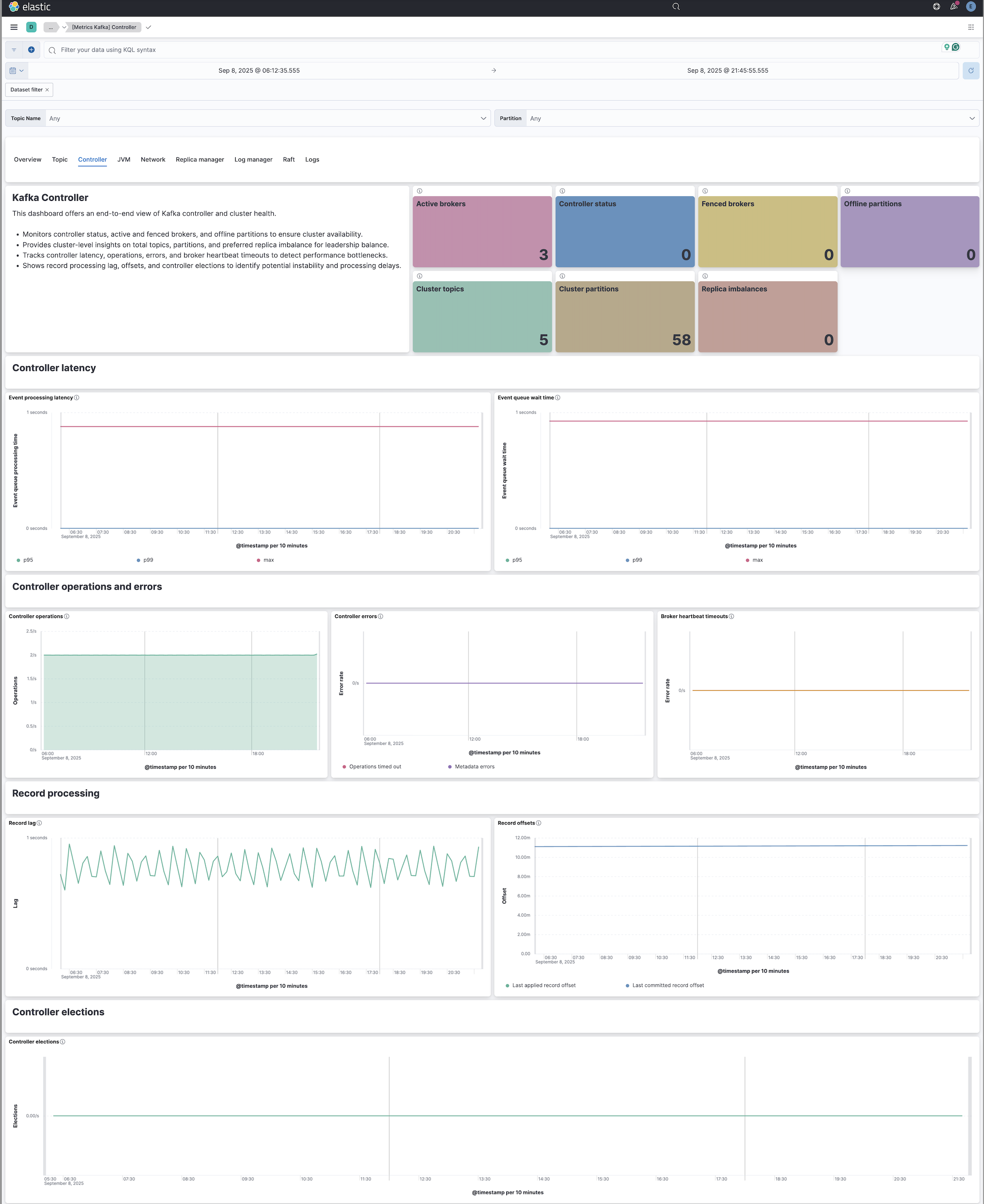
Task: Open the hamburger navigation menu
Action: [14, 27]
